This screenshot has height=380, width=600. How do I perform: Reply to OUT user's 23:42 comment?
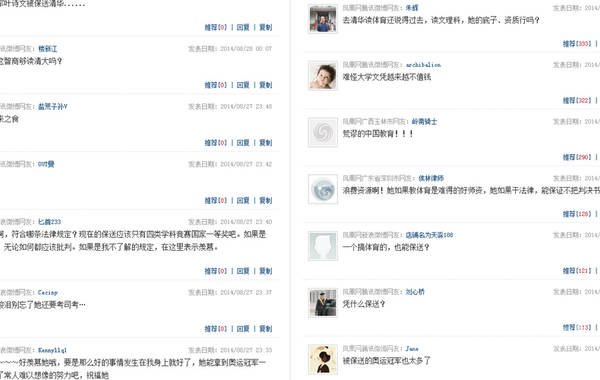click(243, 200)
